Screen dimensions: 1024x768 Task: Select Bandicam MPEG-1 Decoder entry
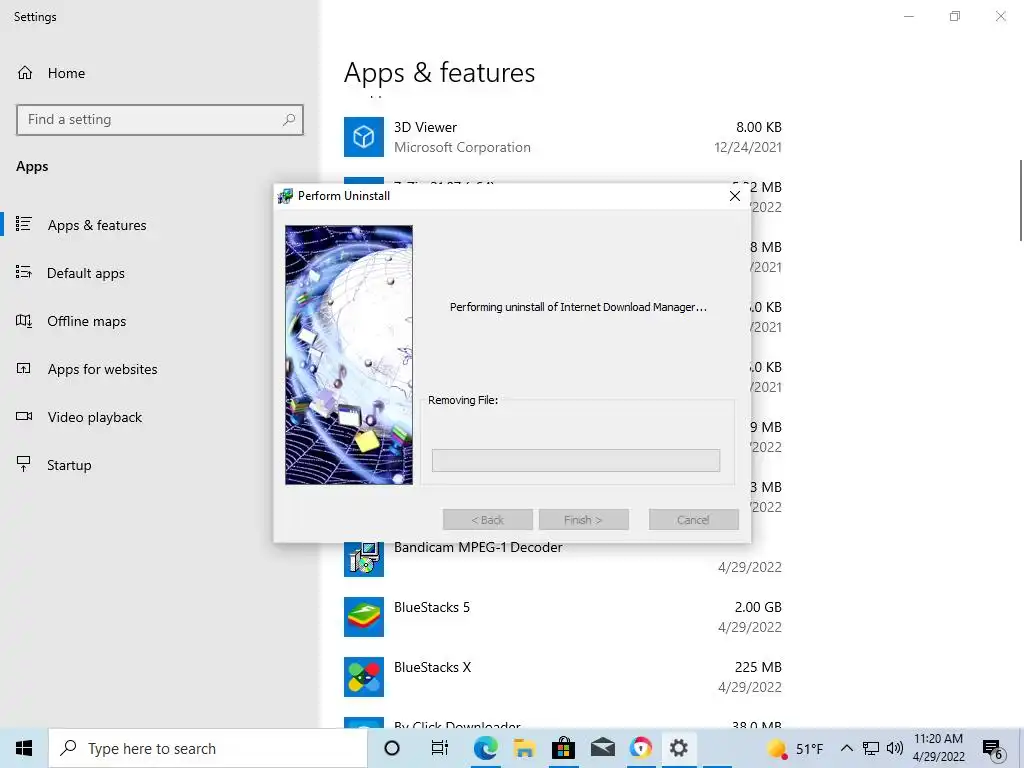[478, 547]
